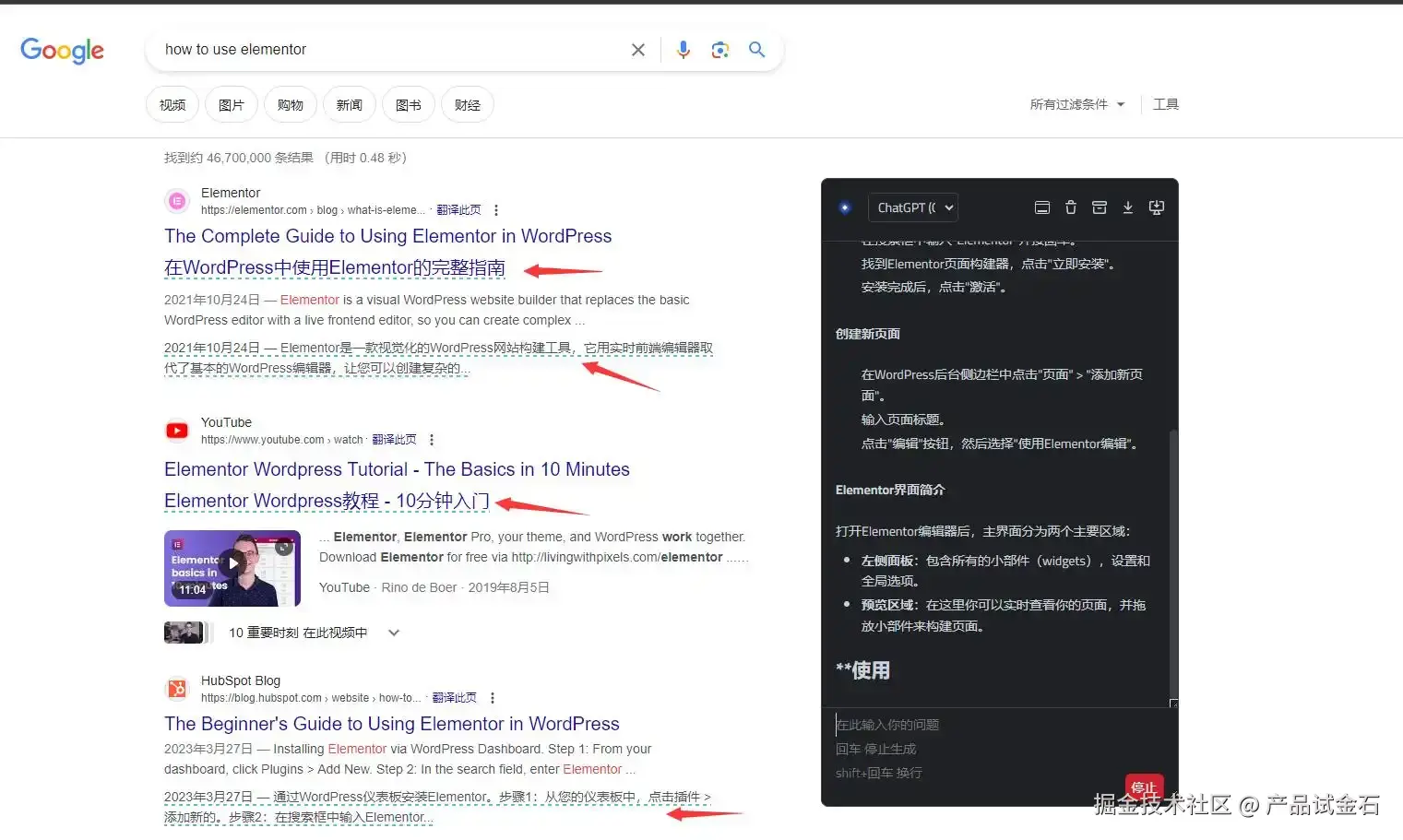The height and width of the screenshot is (840, 1403).
Task: Click the monitor download icon in chat panel
Action: 1156,207
